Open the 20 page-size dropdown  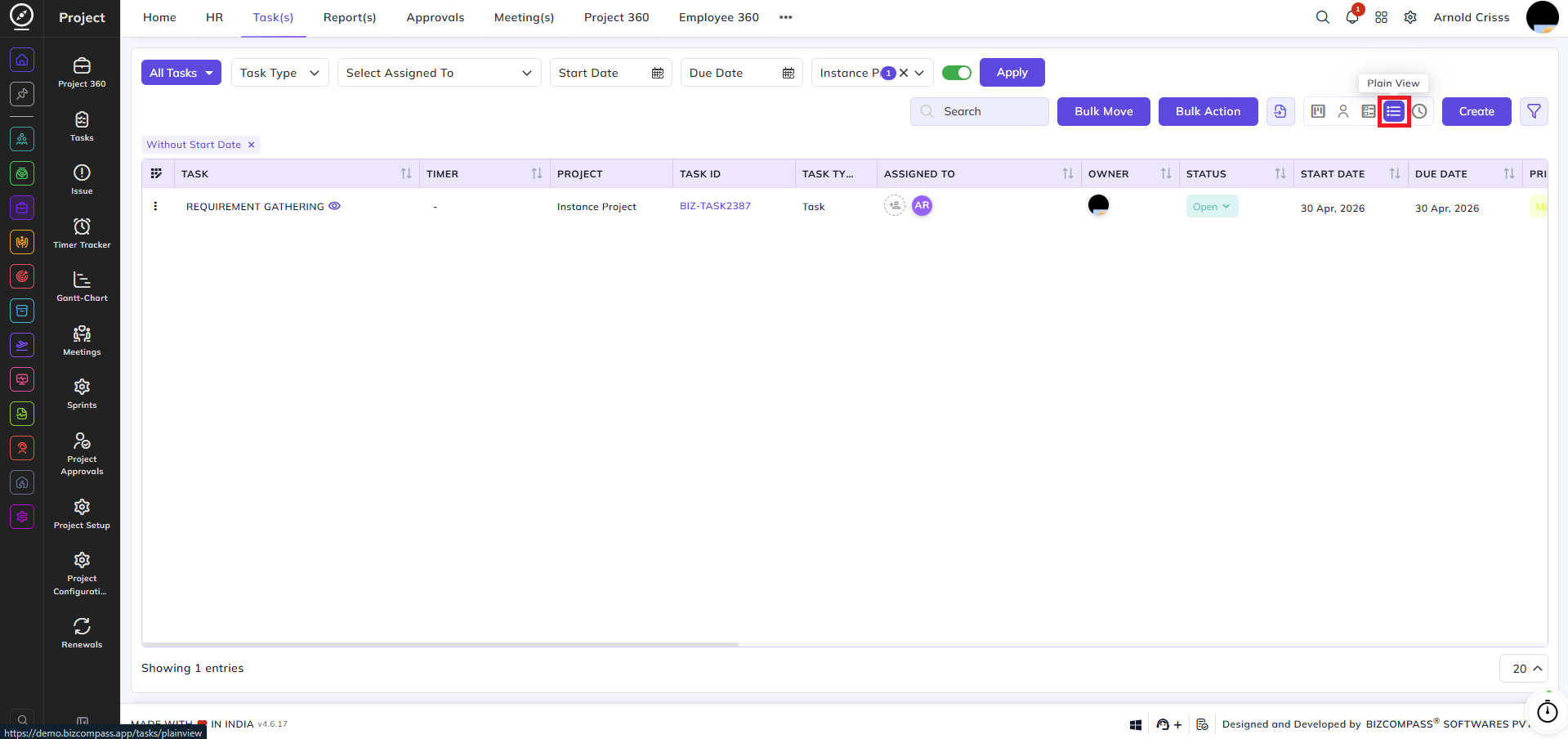tap(1524, 668)
